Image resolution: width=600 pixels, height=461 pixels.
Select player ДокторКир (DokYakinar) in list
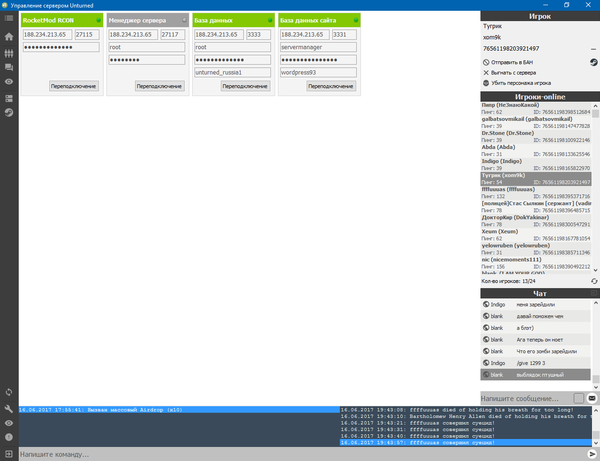tap(536, 221)
